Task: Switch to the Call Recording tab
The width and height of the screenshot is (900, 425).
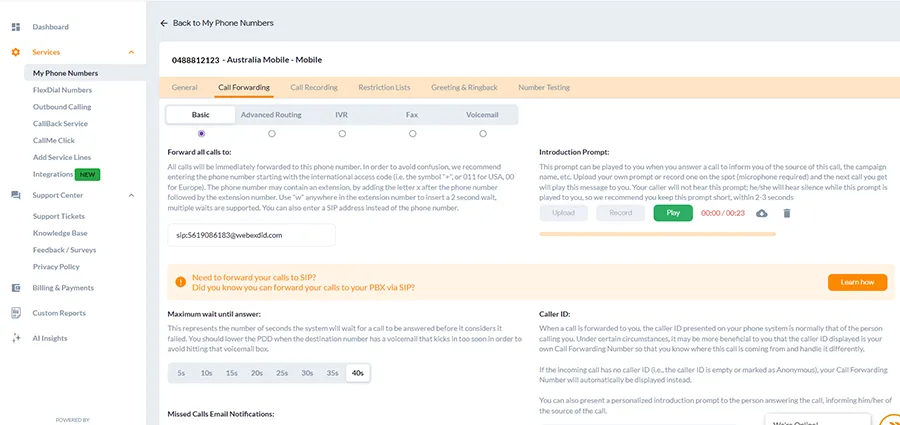Action: pos(313,88)
